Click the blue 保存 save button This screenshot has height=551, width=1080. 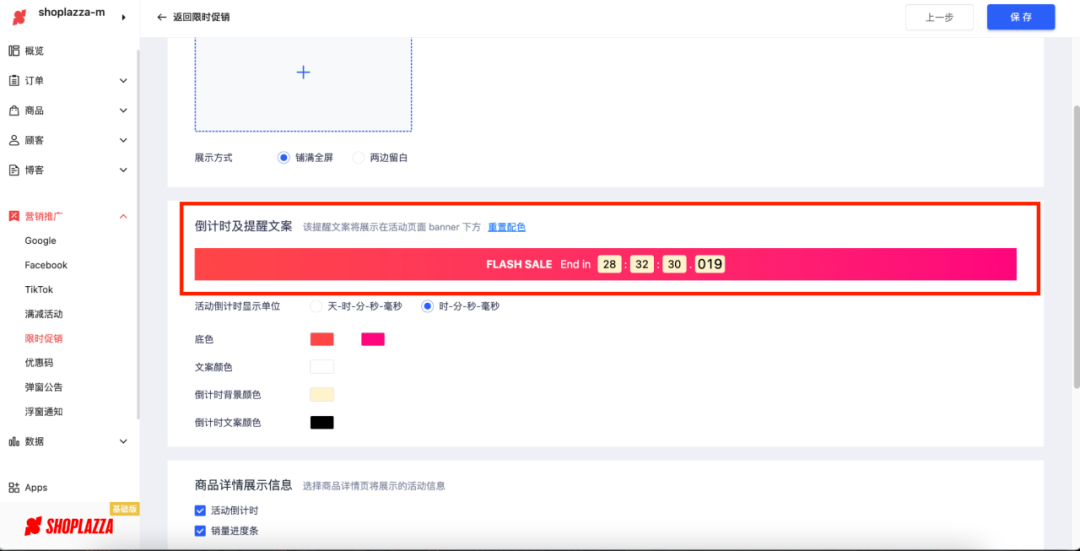click(1020, 17)
